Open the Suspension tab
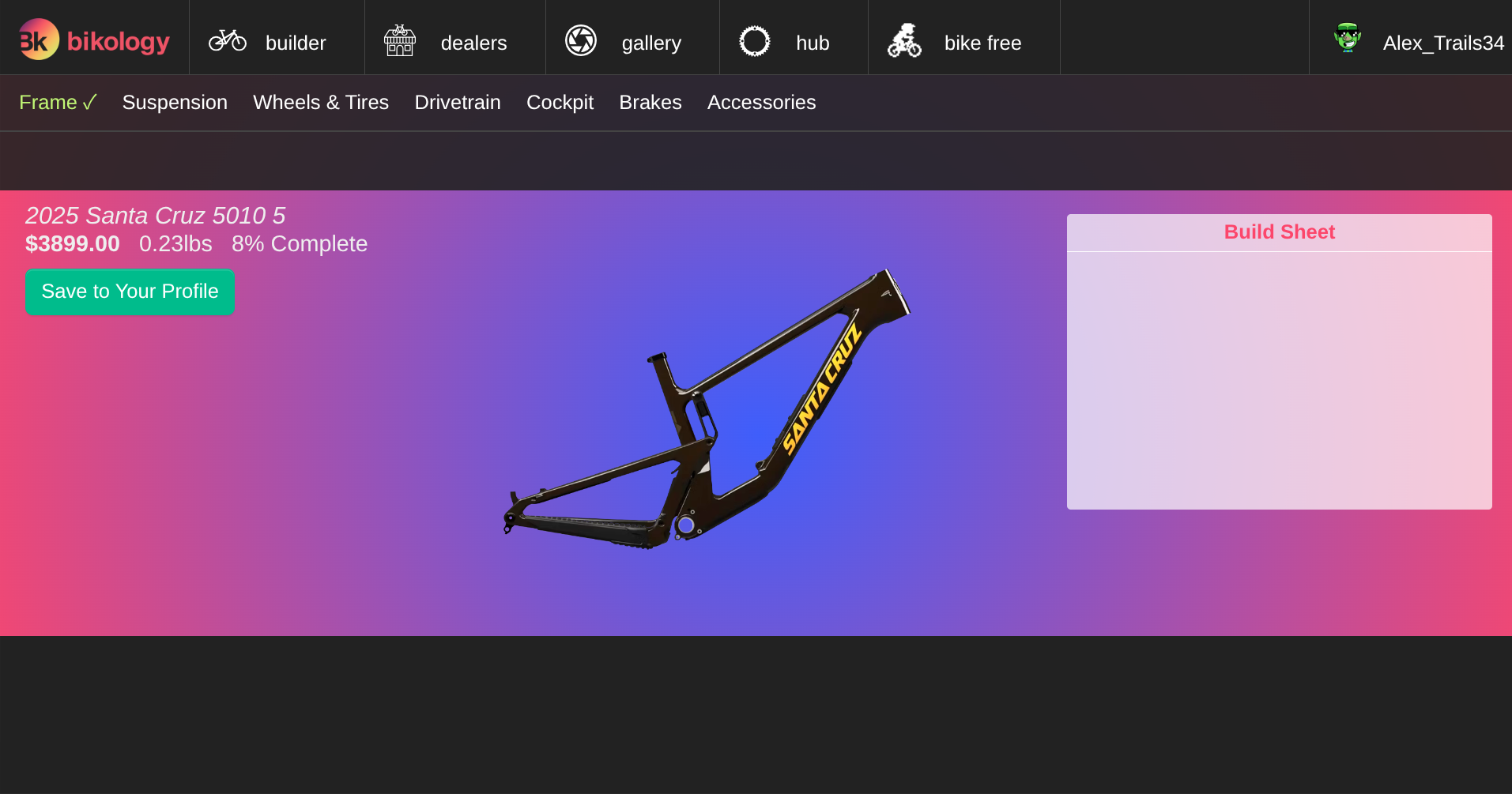Screen dimensions: 1512x794 tap(175, 103)
